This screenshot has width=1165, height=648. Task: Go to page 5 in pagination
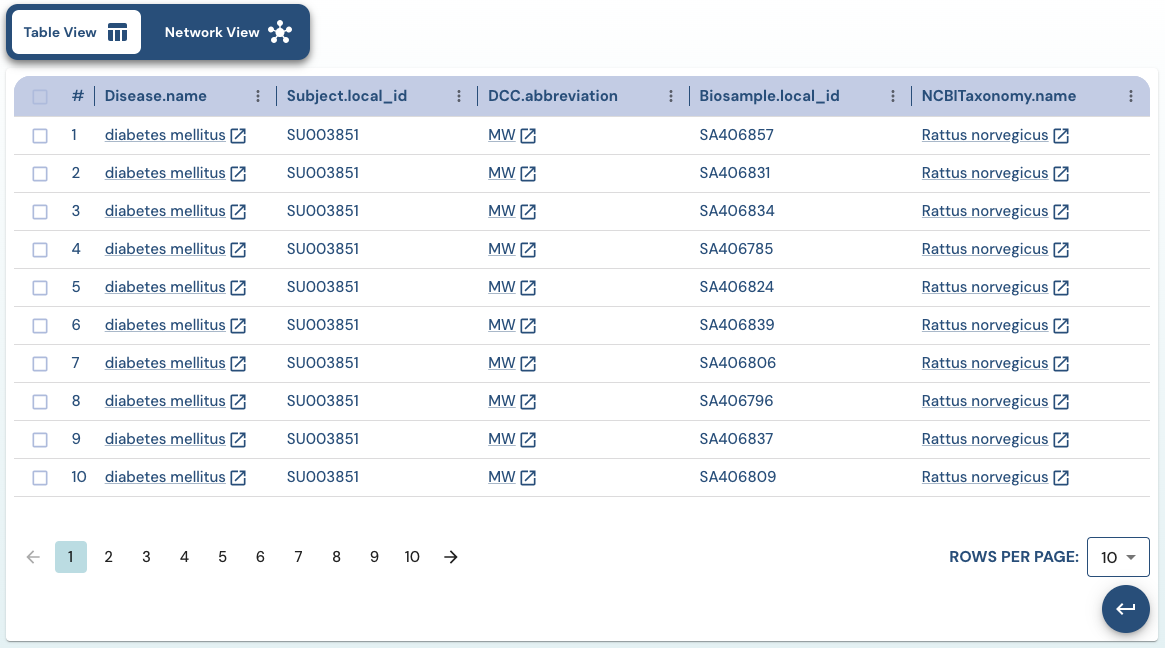[222, 557]
